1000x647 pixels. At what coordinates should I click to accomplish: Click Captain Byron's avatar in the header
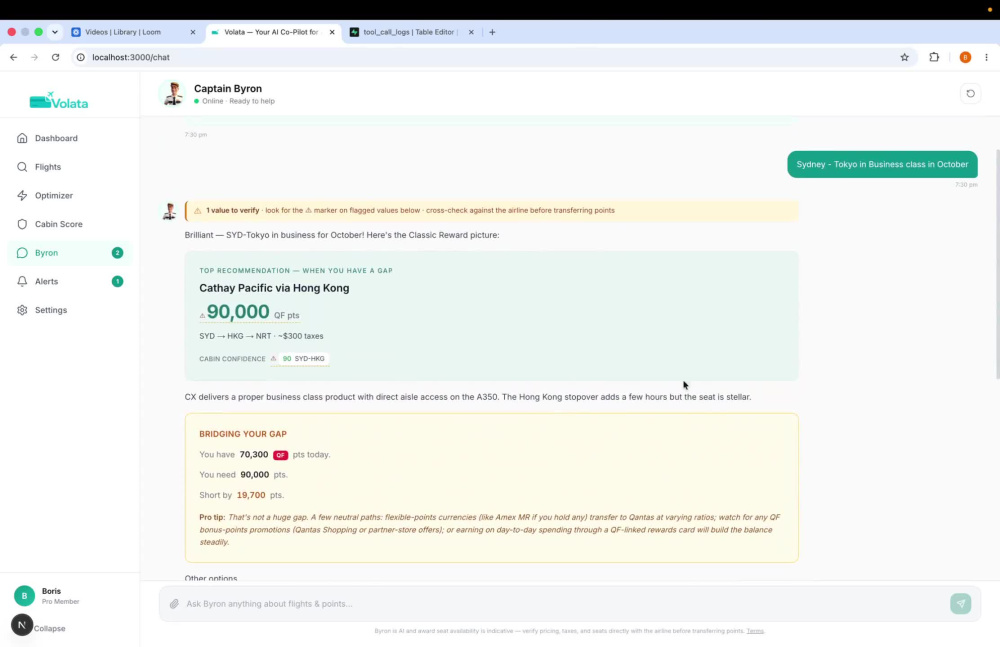click(173, 93)
